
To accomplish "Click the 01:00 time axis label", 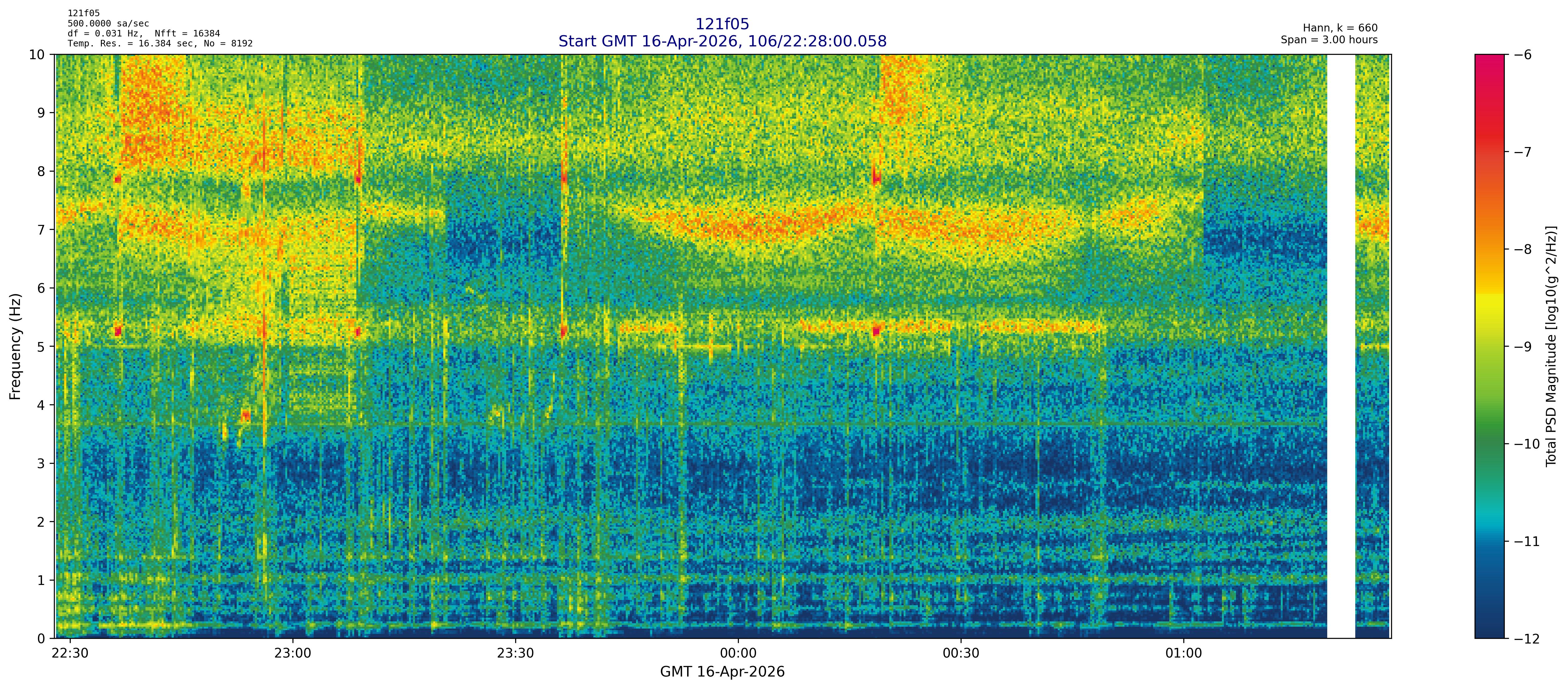I will (1183, 654).
